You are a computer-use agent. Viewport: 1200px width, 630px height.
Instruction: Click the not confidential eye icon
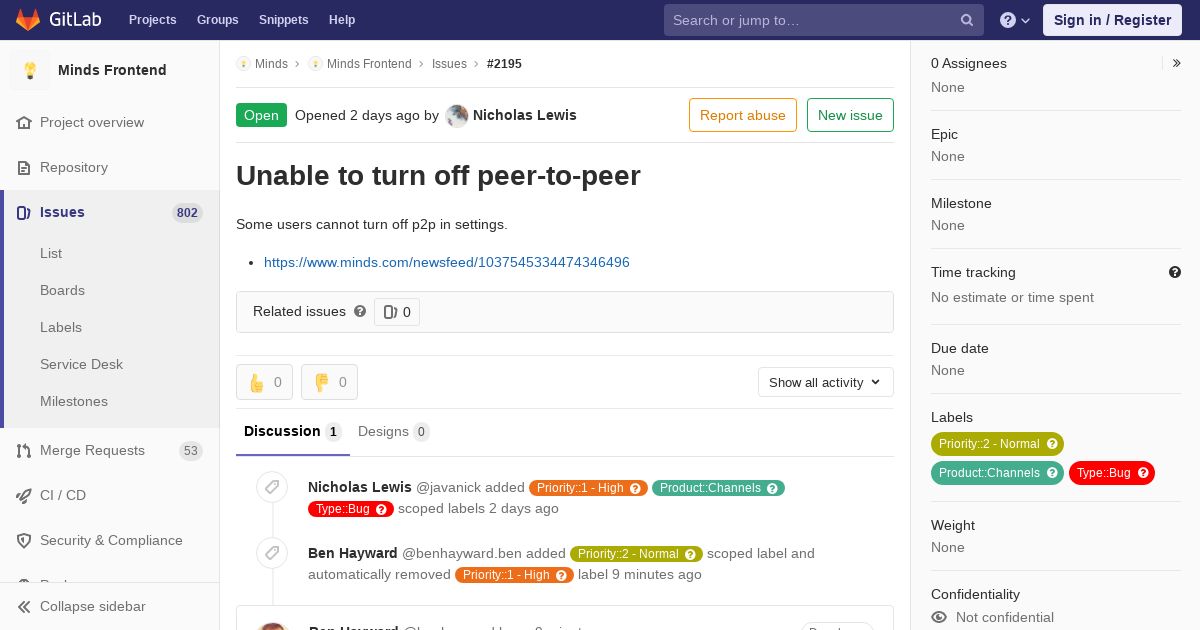[939, 617]
